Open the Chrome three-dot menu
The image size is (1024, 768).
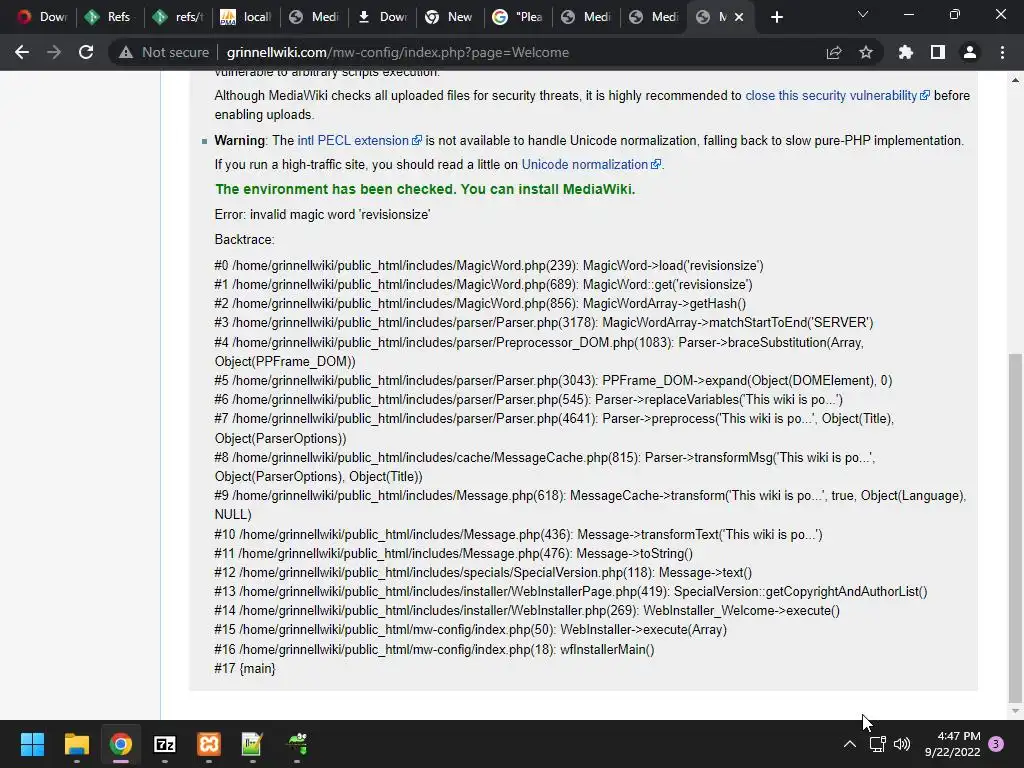pyautogui.click(x=1002, y=52)
